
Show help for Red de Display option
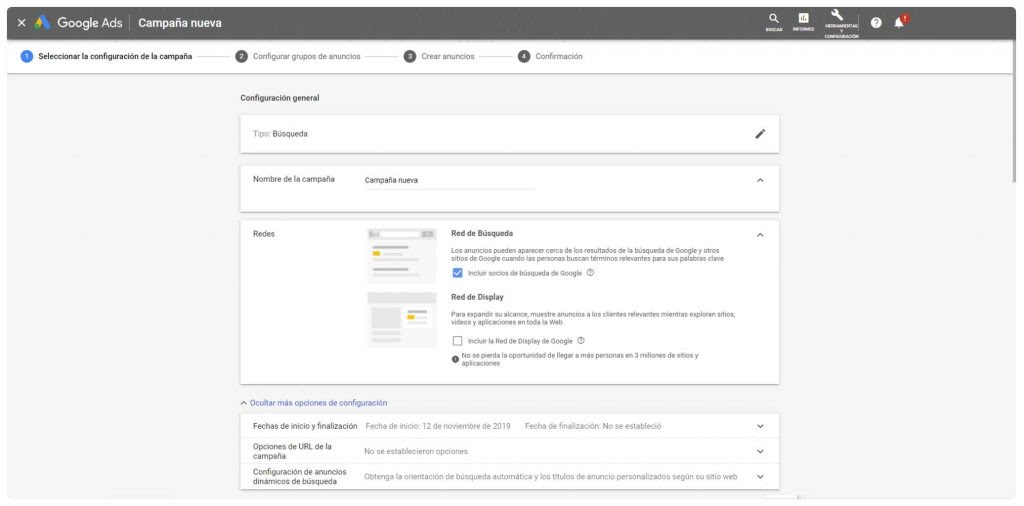click(x=581, y=340)
